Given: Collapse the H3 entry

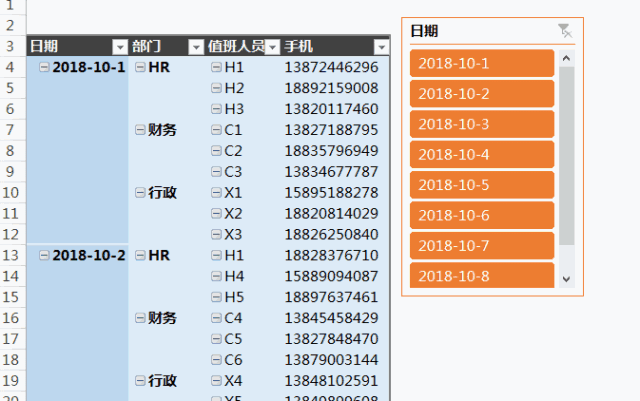Looking at the screenshot, I should click(x=216, y=109).
